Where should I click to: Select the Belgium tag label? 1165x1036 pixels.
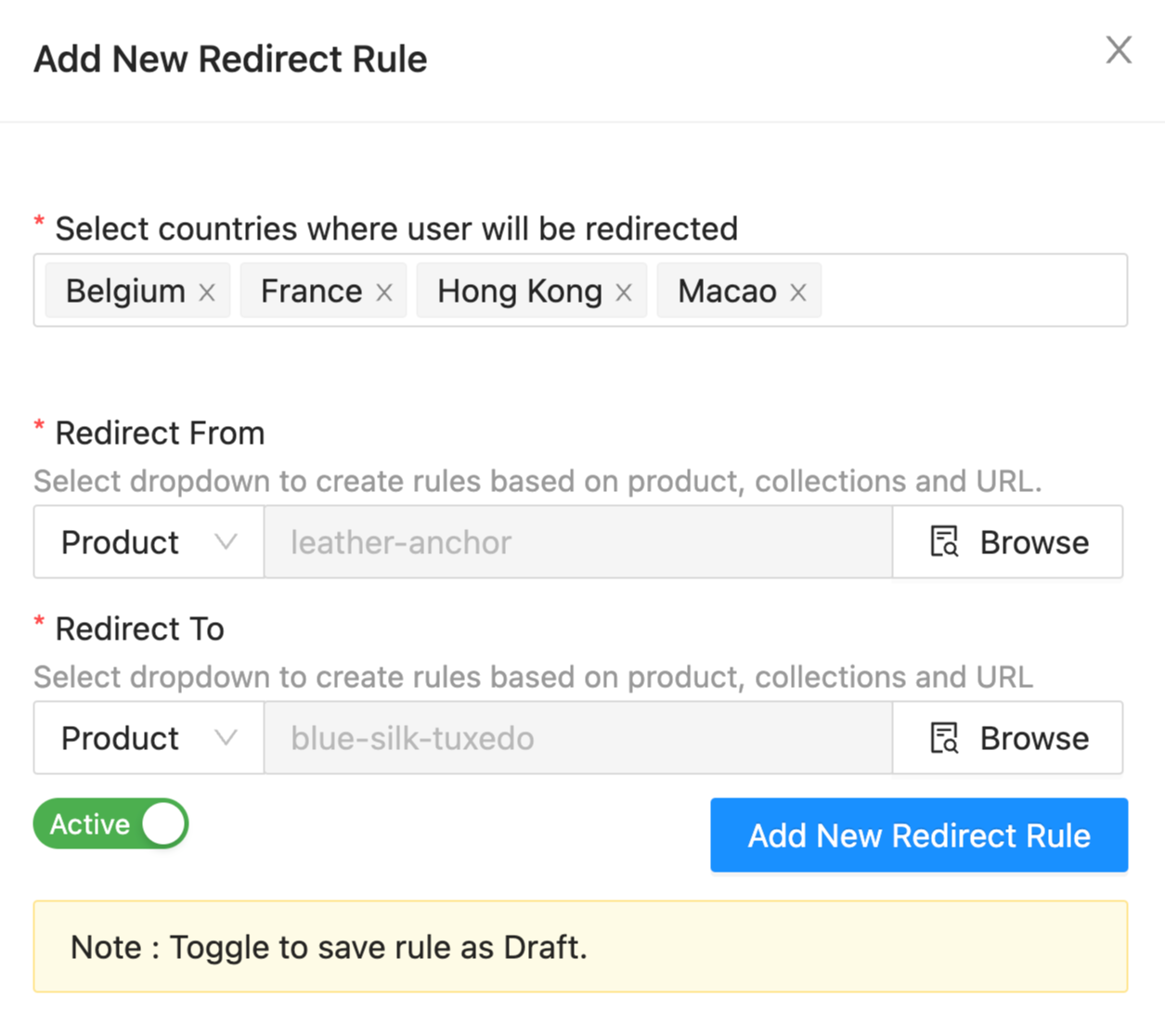pos(125,291)
